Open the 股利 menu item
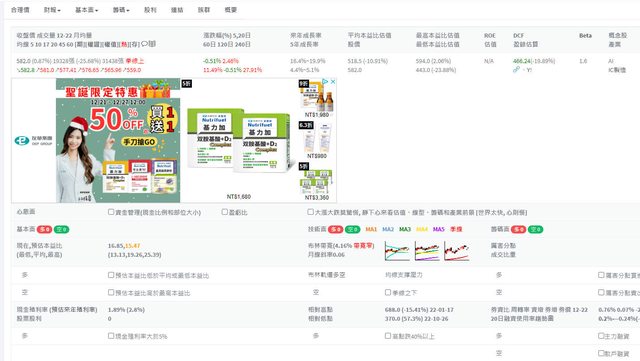Screen dimensions: 640x361 (x=150, y=10)
